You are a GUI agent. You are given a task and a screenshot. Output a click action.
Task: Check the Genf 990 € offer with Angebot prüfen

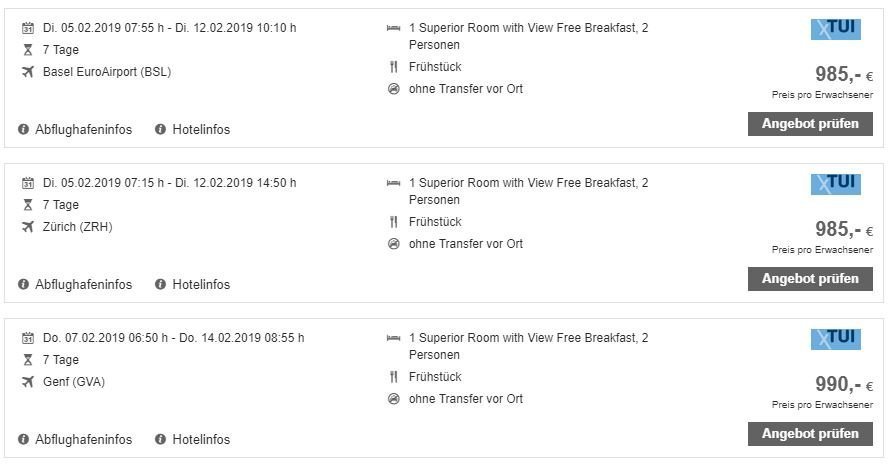coord(810,434)
